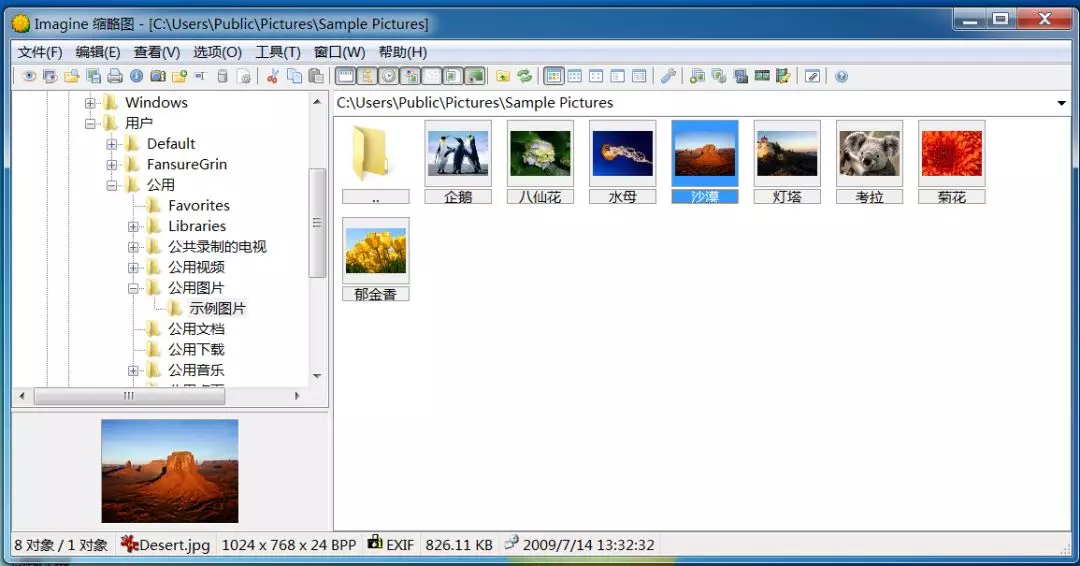Open options with the wrench icon
This screenshot has height=566, width=1080.
click(667, 76)
